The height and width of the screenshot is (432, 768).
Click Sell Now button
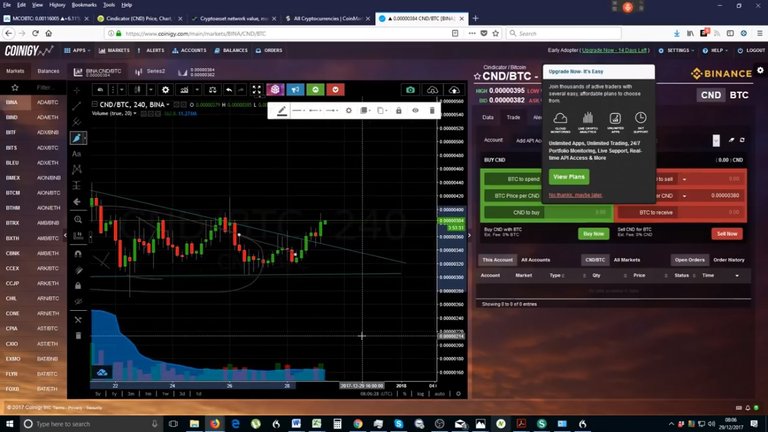pos(727,234)
